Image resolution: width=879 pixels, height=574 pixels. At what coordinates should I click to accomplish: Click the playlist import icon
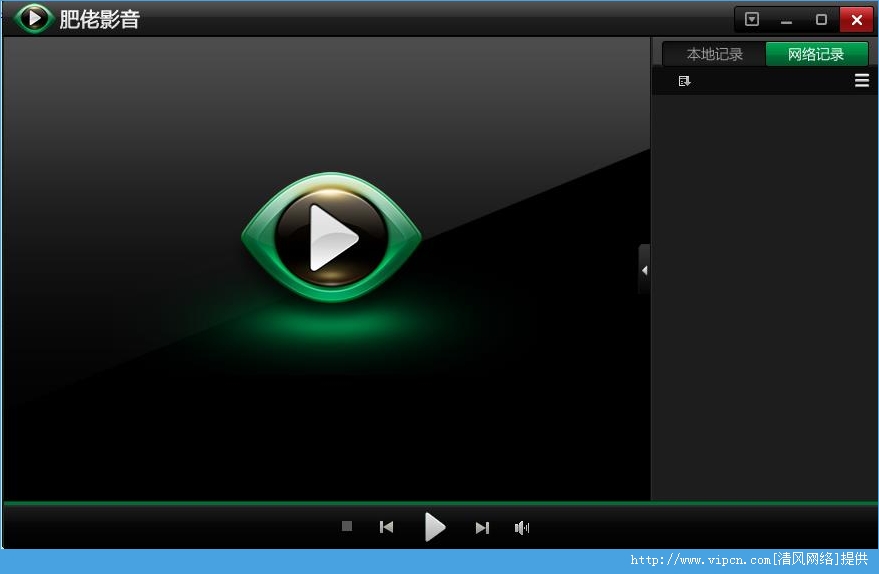point(684,81)
